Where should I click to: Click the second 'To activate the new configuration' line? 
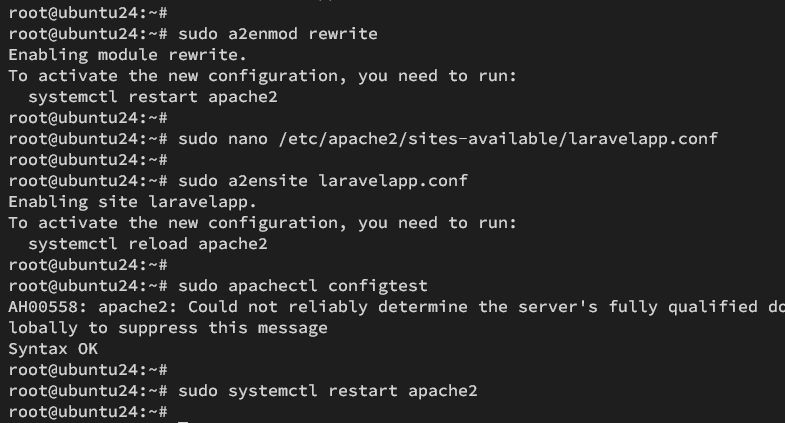[262, 223]
